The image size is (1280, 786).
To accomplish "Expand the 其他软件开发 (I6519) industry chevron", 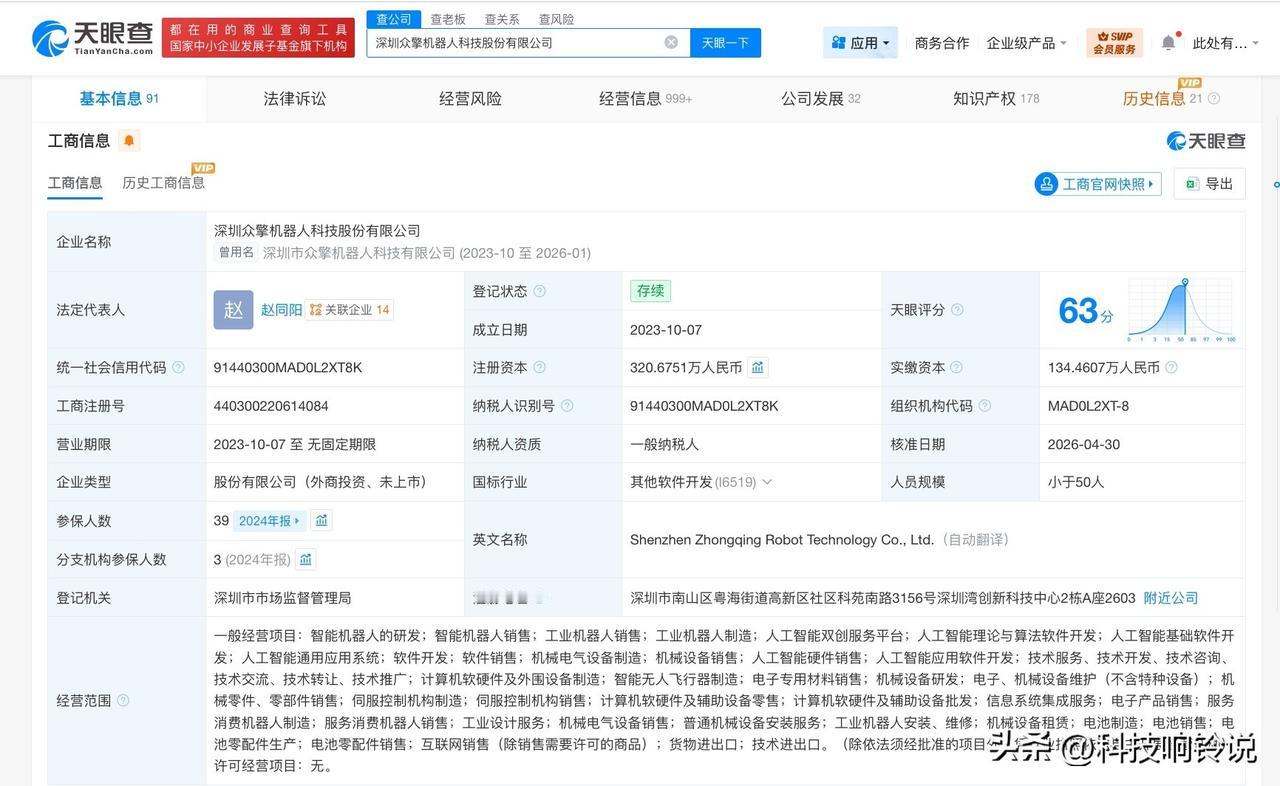I will click(767, 482).
